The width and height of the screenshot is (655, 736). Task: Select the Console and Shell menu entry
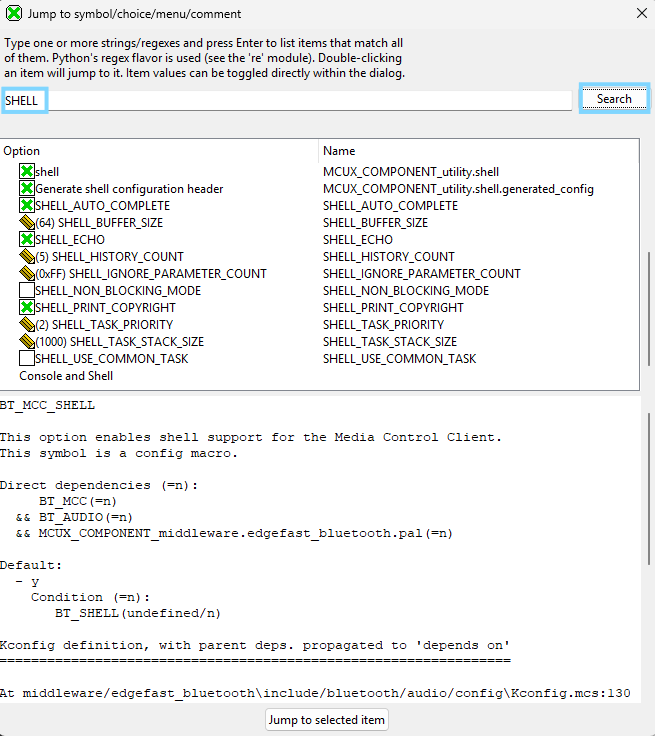(x=66, y=376)
